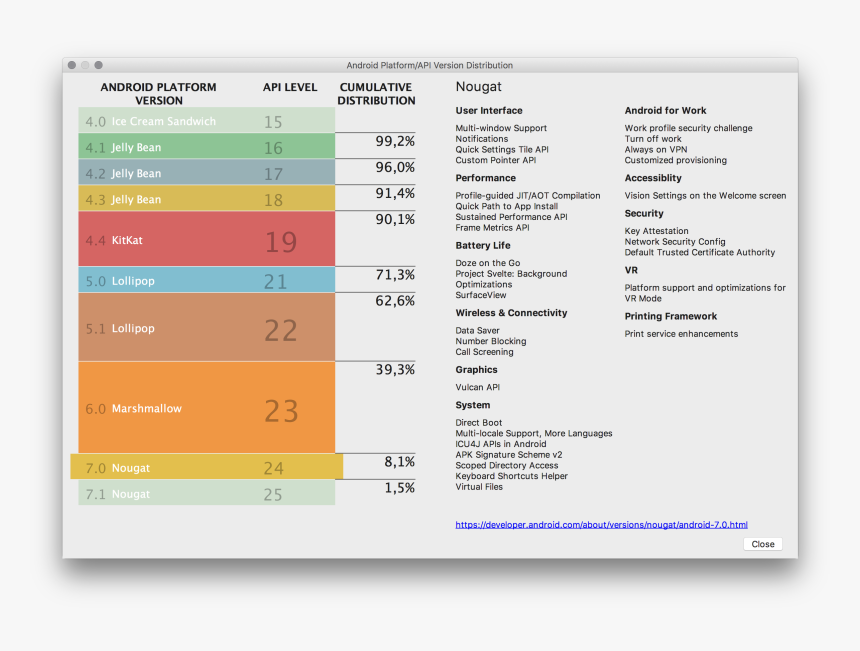The image size is (860, 651).
Task: Click the Always on VPN text
Action: point(655,149)
